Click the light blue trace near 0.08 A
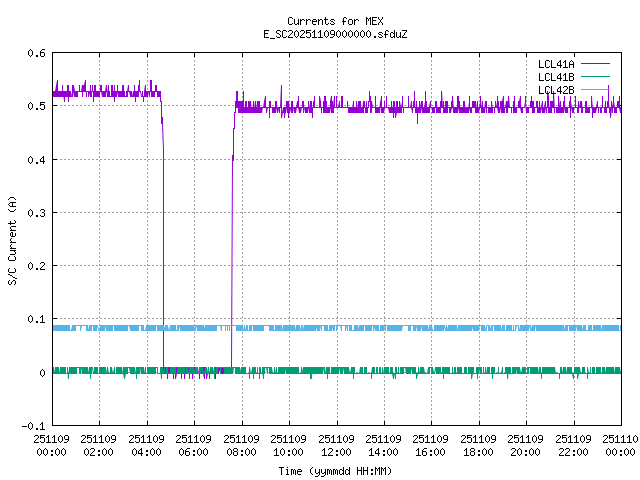 pyautogui.click(x=400, y=328)
